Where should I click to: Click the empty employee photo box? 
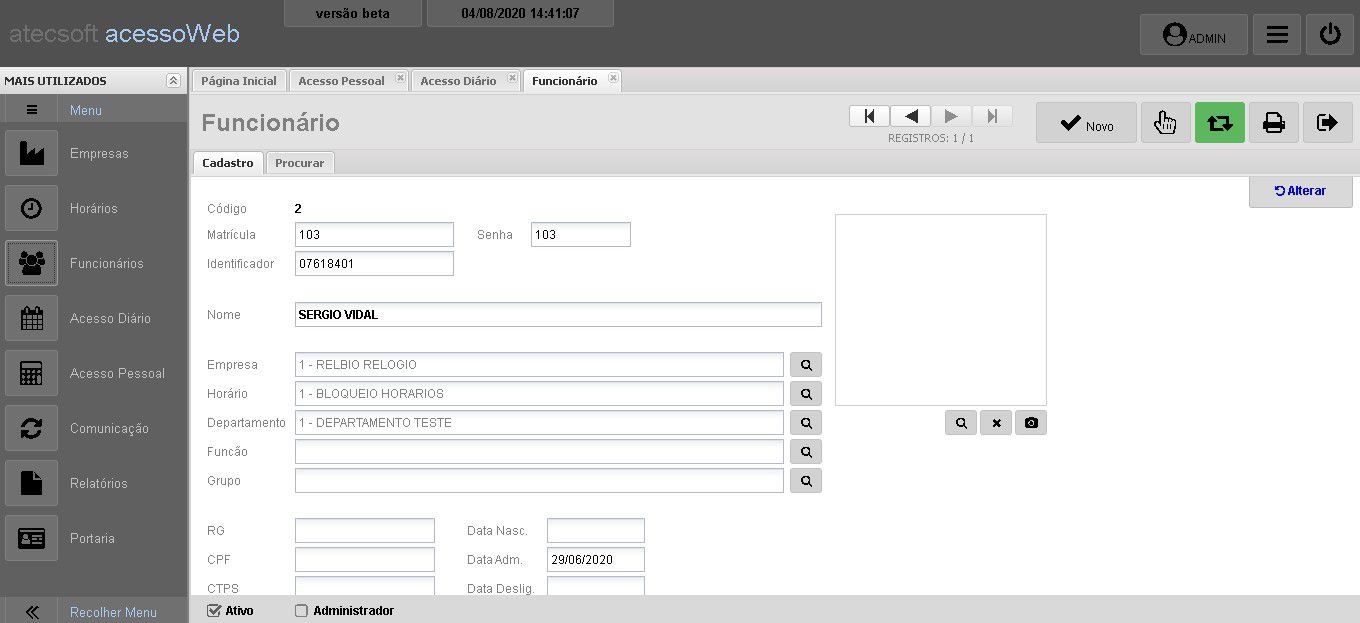(941, 310)
